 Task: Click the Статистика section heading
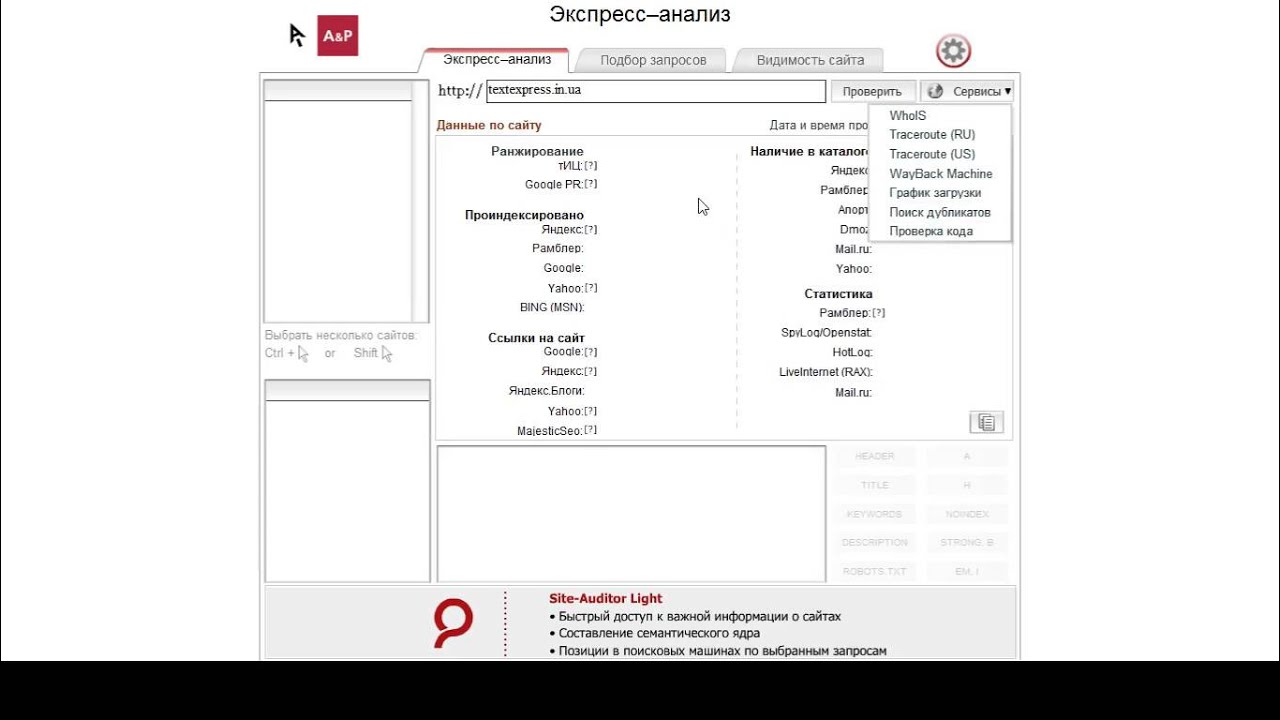point(839,294)
